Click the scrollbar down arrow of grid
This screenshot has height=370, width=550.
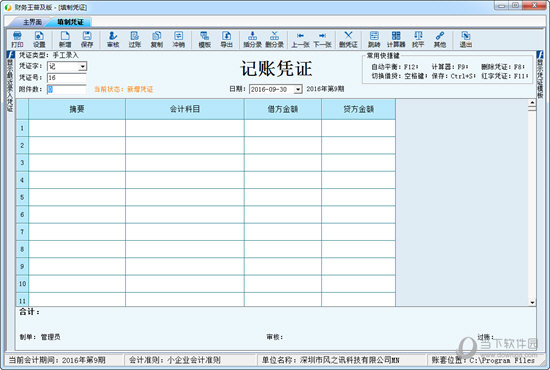532,302
